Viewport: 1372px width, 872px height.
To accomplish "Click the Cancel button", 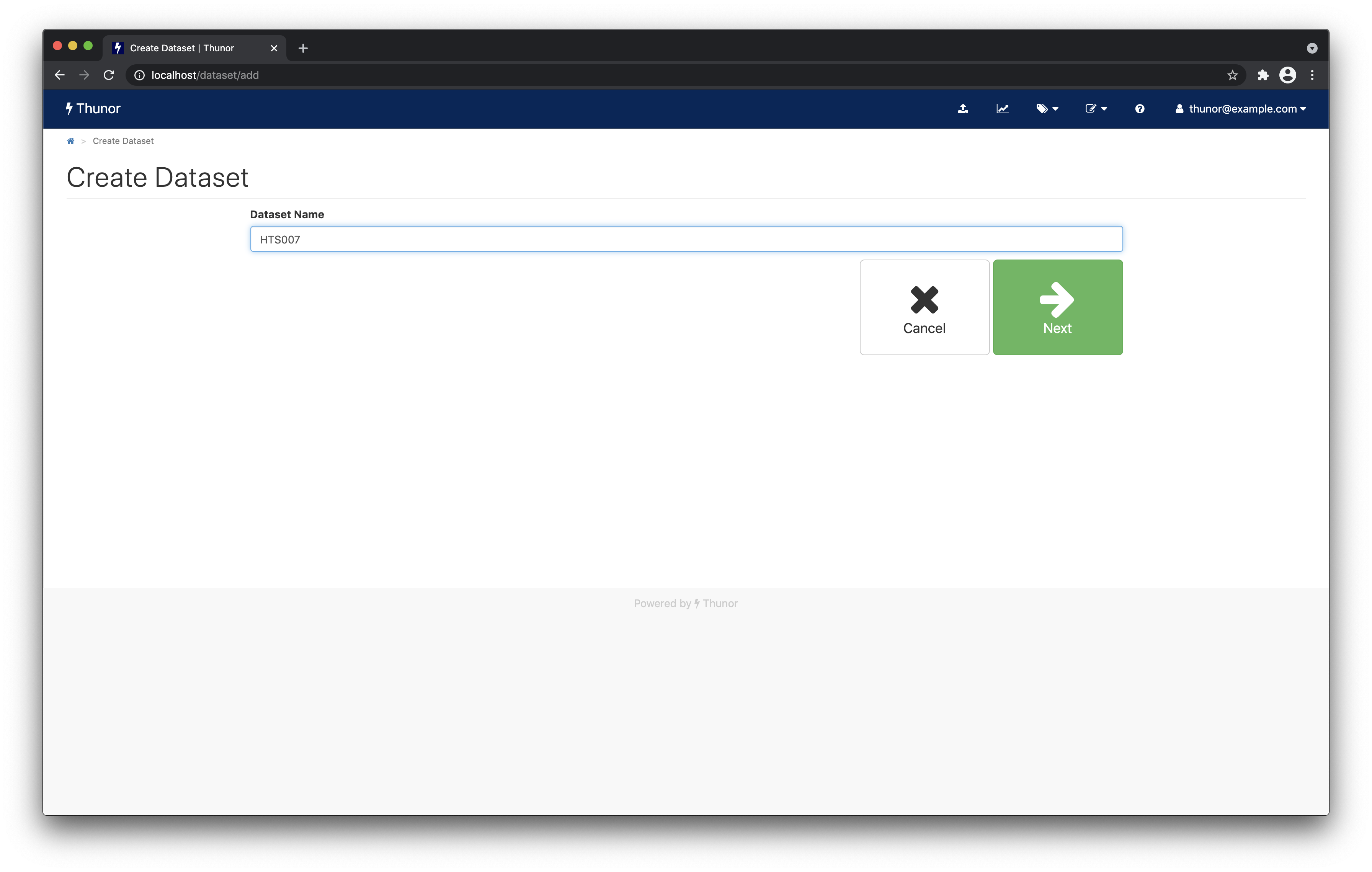I will pyautogui.click(x=924, y=307).
